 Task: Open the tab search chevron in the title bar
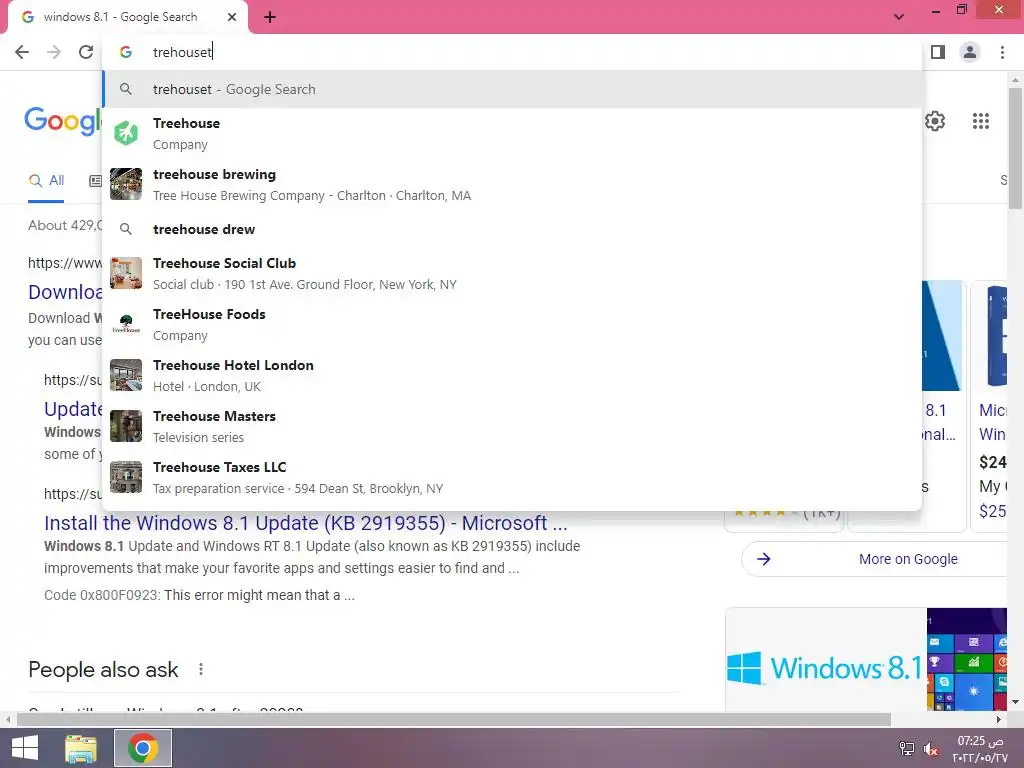pos(899,17)
